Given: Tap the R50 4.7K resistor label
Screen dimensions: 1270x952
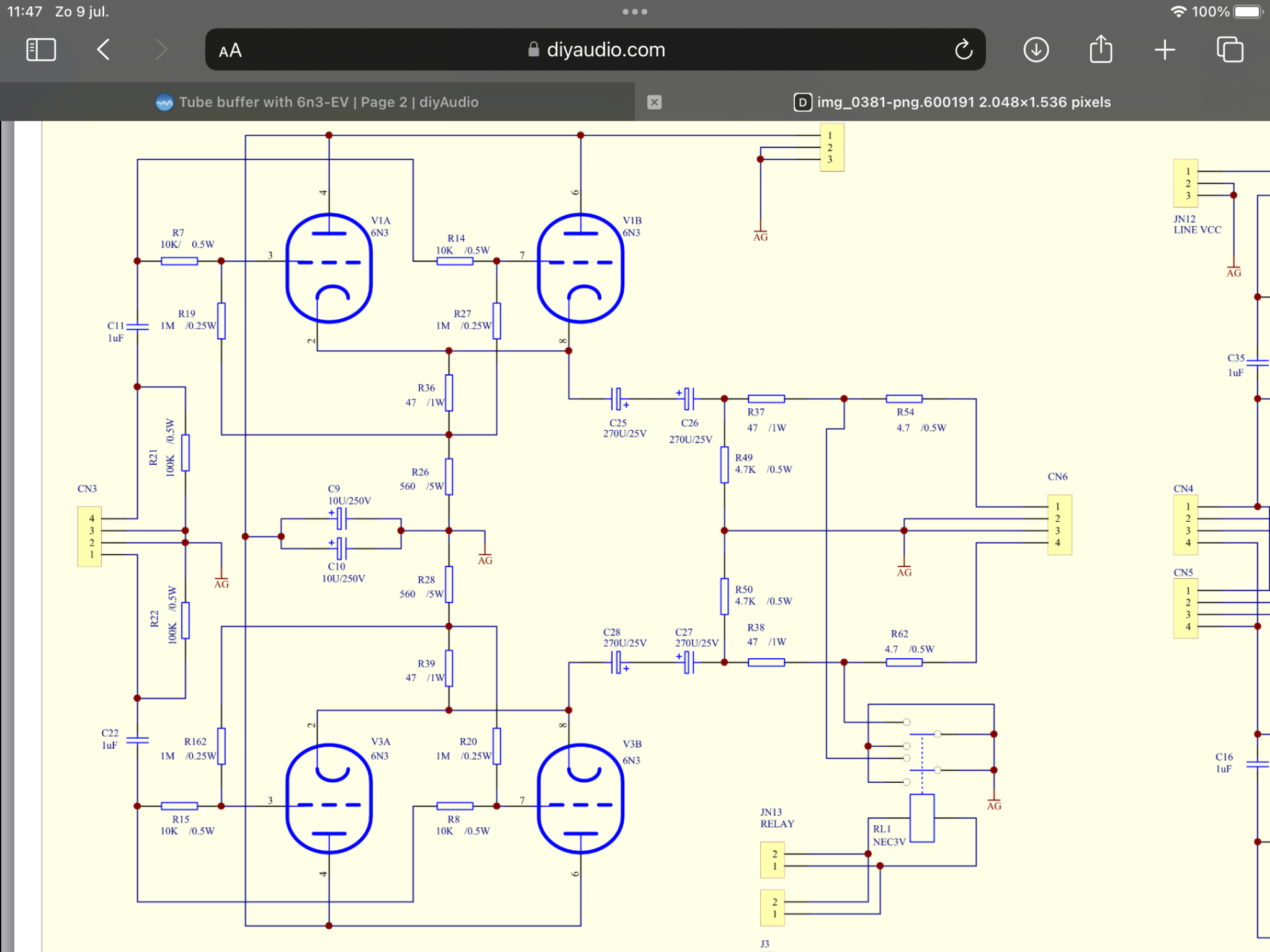Looking at the screenshot, I should (x=763, y=596).
